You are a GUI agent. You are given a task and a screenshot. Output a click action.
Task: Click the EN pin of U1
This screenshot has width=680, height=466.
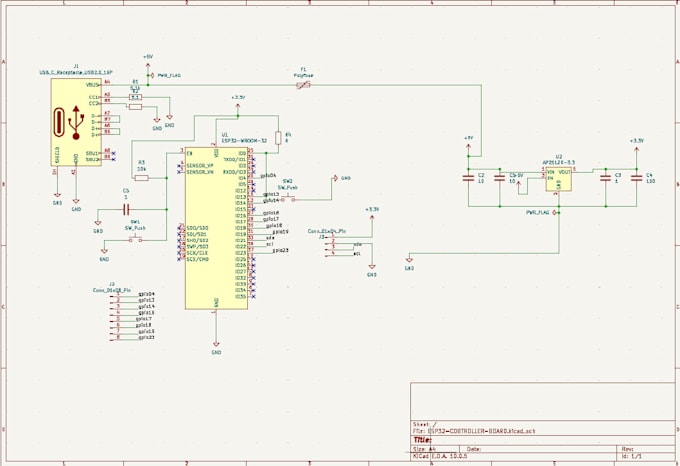[189, 153]
